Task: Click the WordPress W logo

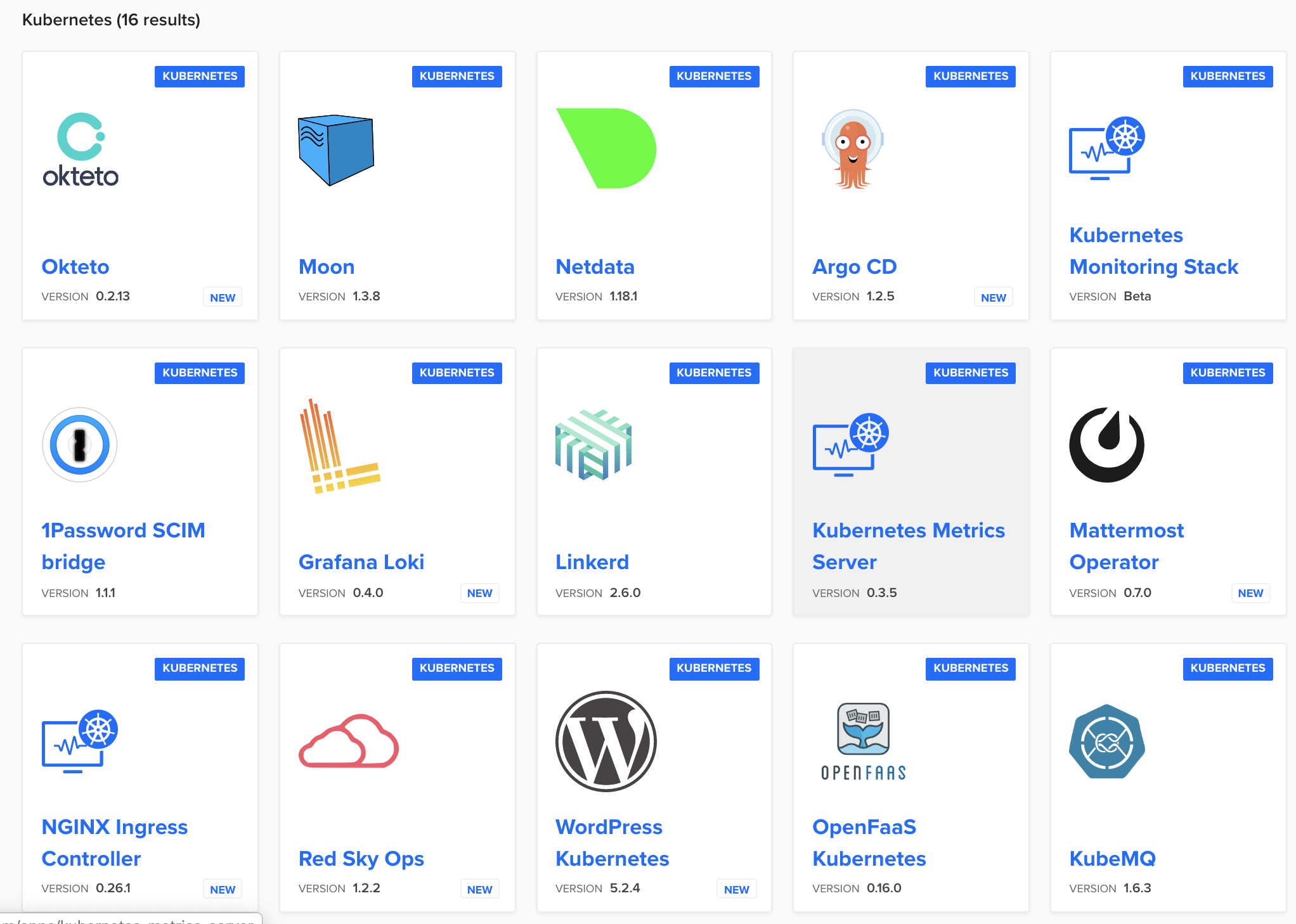Action: pos(606,741)
